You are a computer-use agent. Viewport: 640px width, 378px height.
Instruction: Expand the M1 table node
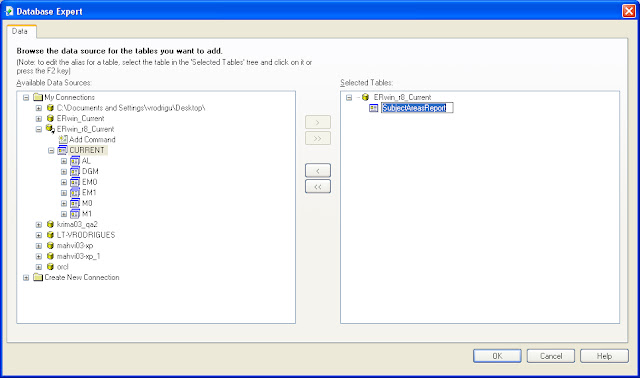pyautogui.click(x=64, y=214)
